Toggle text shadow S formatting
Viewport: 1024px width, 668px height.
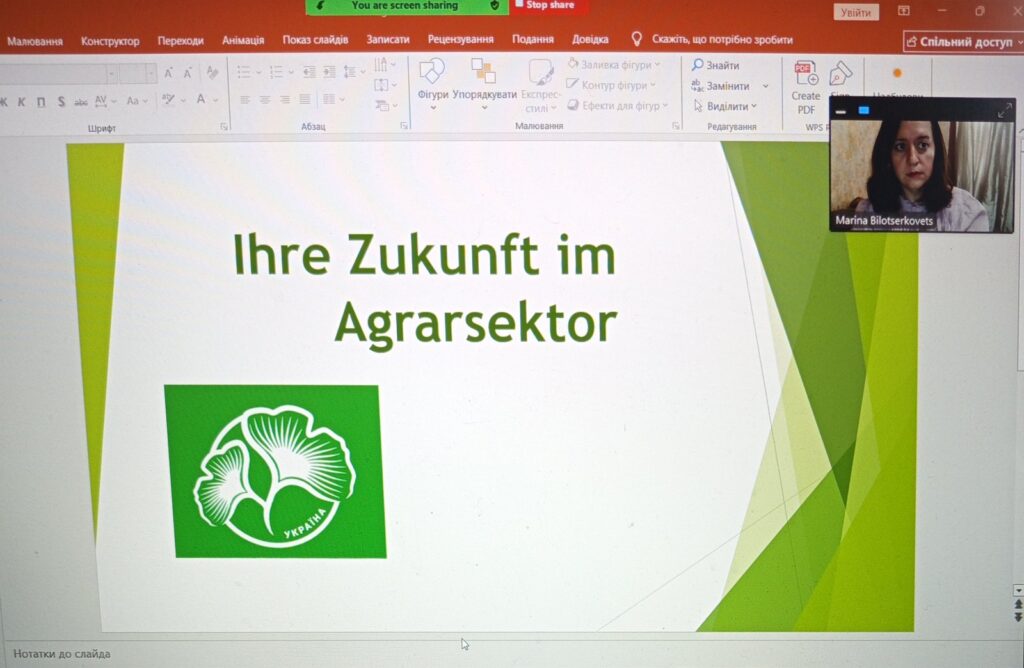point(61,101)
